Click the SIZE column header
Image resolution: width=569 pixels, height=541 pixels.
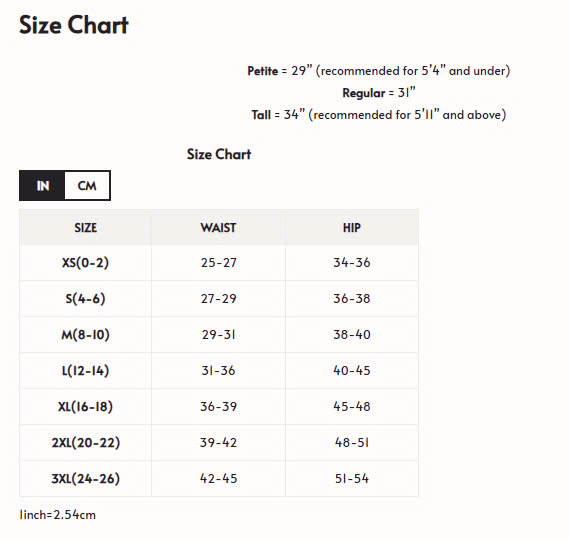(x=86, y=228)
